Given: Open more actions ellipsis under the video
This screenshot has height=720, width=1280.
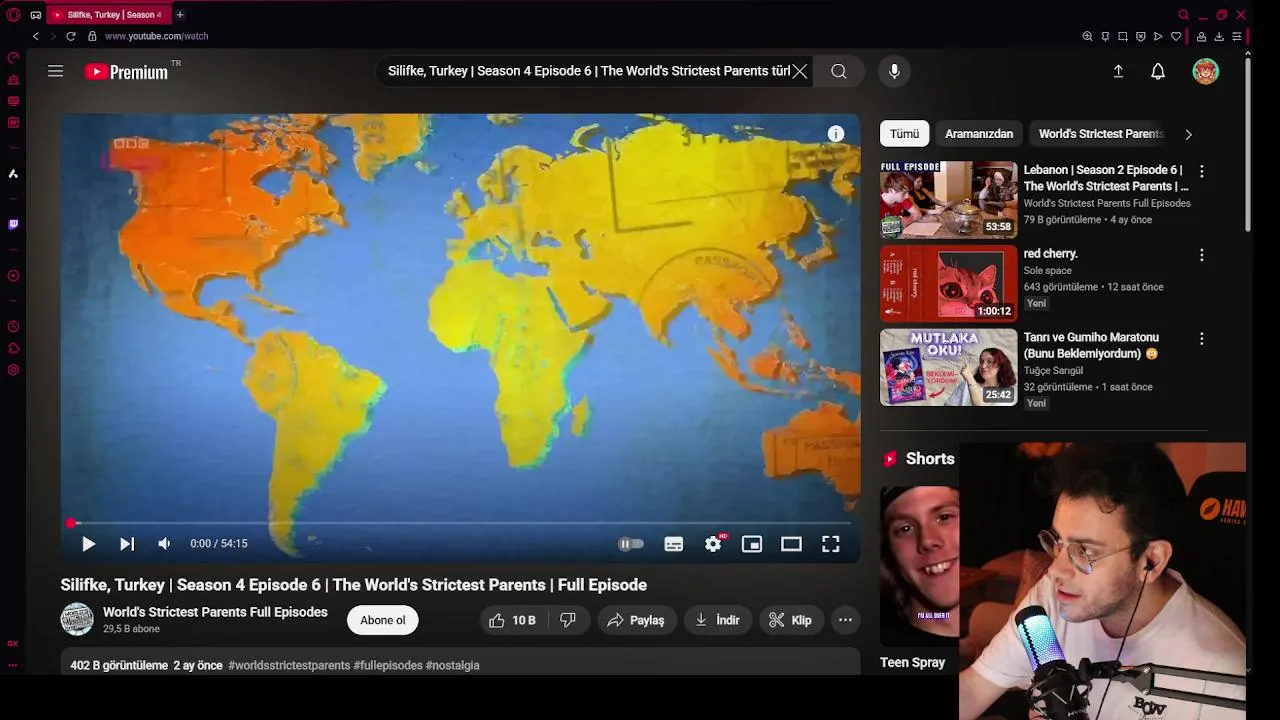Looking at the screenshot, I should [x=845, y=620].
